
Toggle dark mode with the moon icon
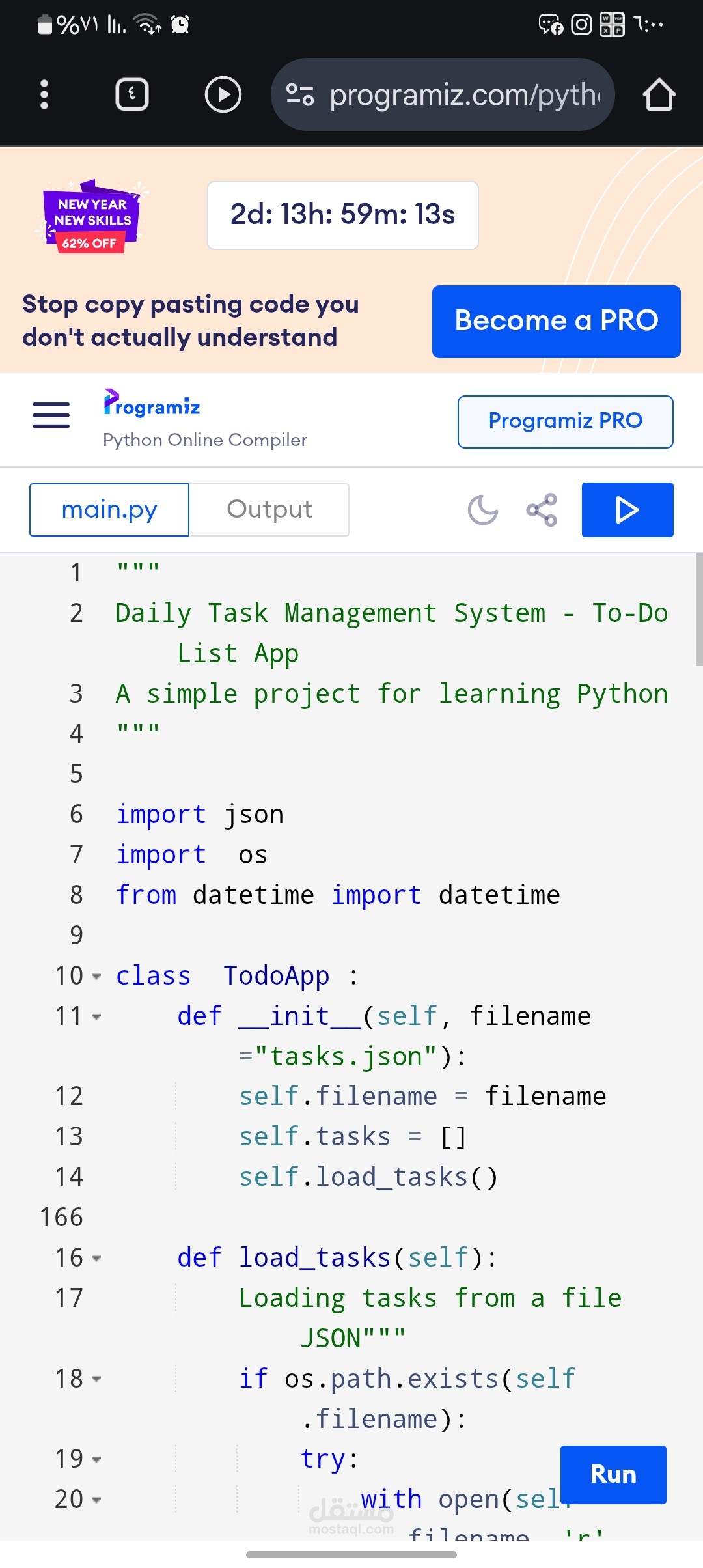click(483, 510)
